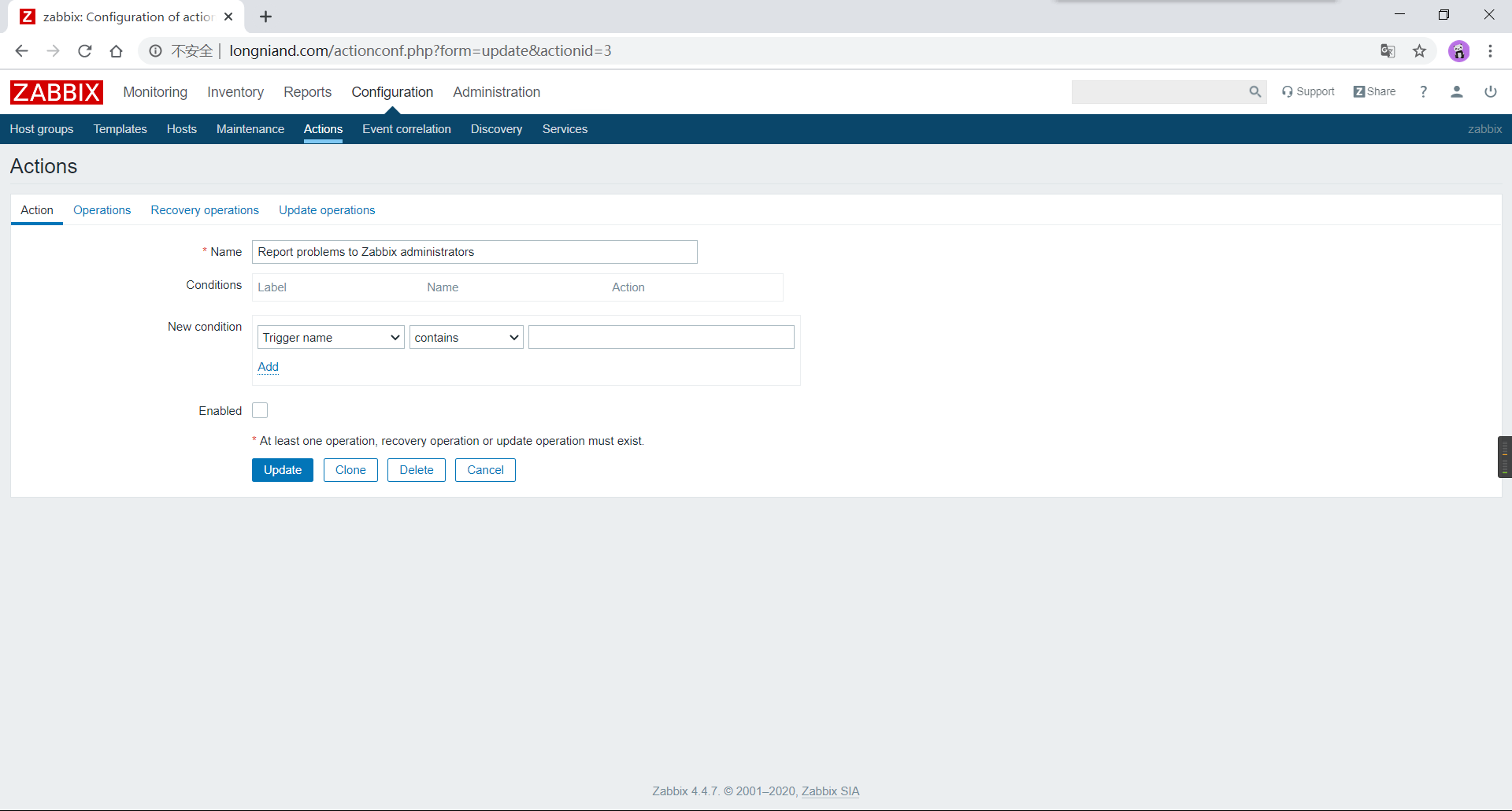The height and width of the screenshot is (811, 1512).
Task: Bookmark this page with the star
Action: [x=1419, y=51]
